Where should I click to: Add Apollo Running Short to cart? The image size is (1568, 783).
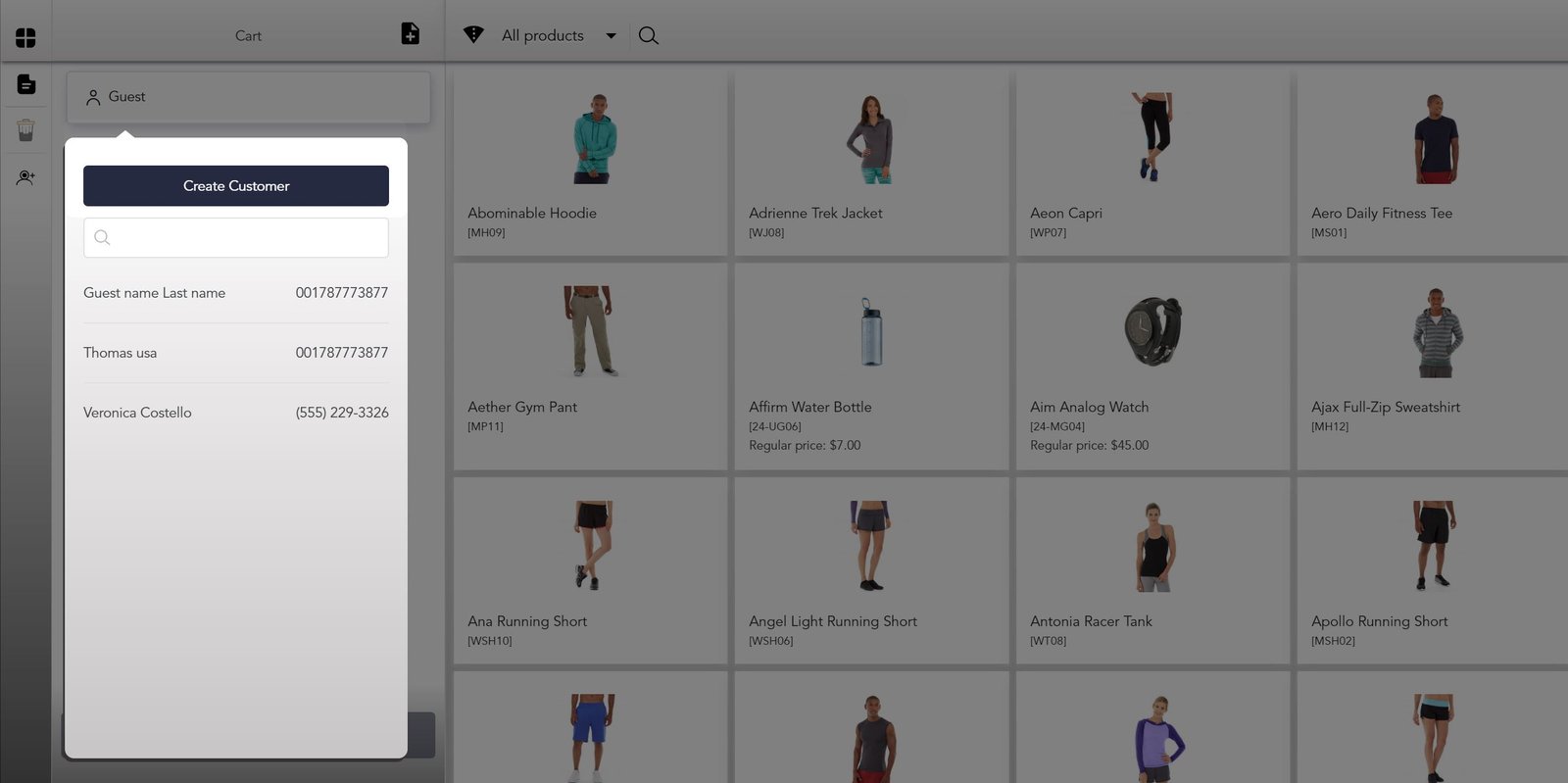pyautogui.click(x=1433, y=570)
